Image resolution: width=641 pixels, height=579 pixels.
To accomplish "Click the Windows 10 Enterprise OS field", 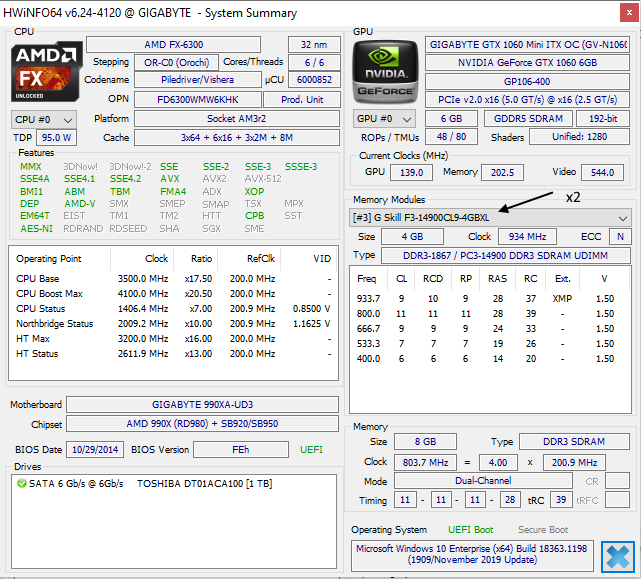I will [472, 555].
